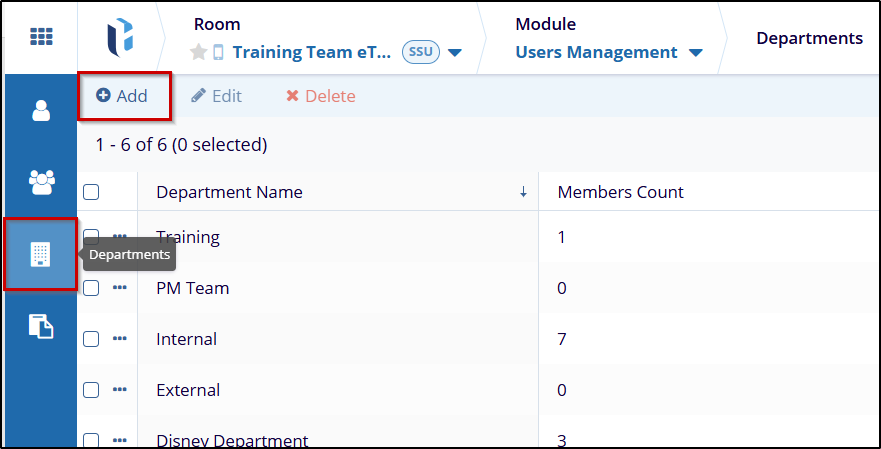Check the External department checkbox

(91, 389)
